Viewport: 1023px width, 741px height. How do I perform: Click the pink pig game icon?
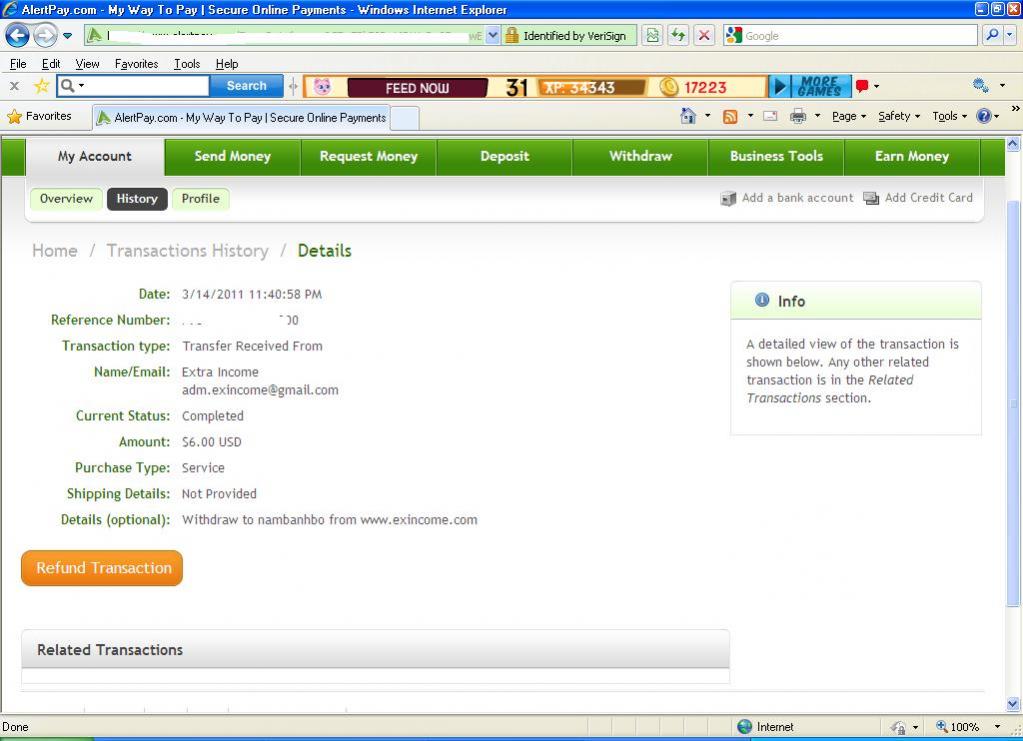coord(322,86)
